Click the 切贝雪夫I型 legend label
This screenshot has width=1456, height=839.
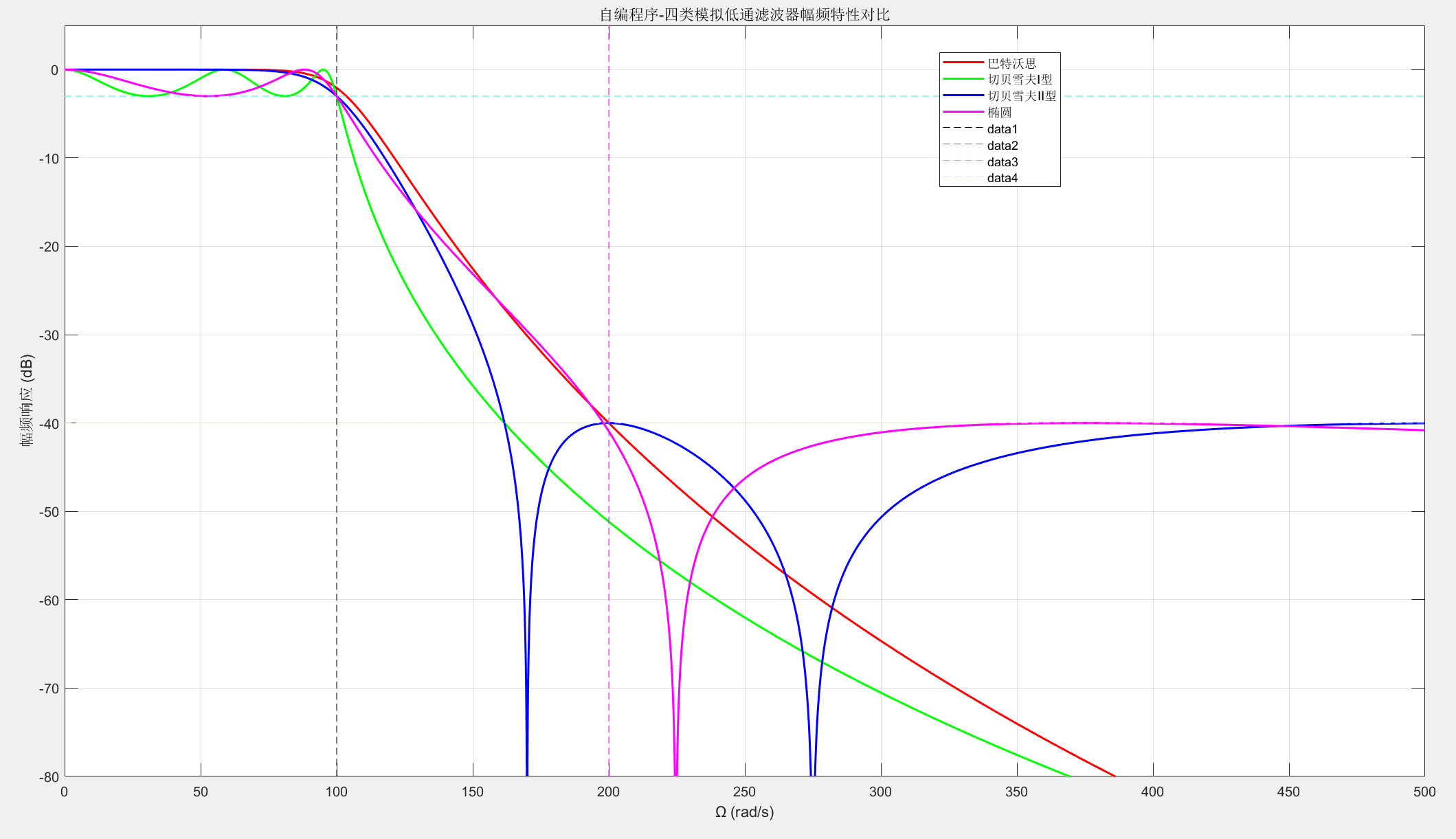(1020, 80)
